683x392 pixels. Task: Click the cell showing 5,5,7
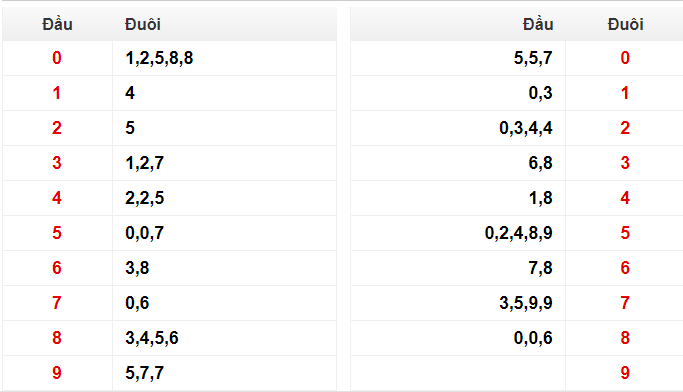pyautogui.click(x=458, y=58)
